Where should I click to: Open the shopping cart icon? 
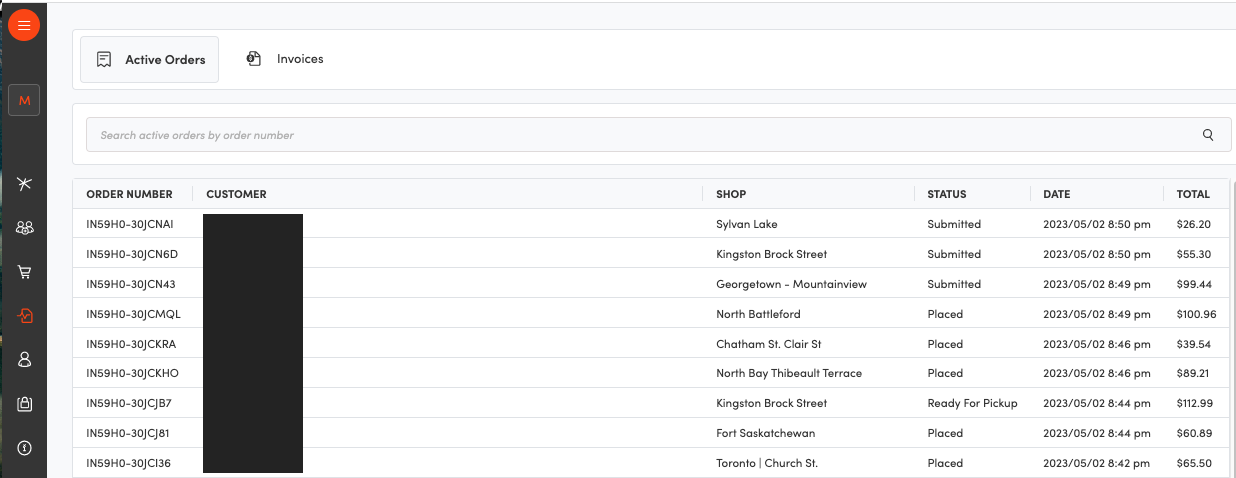coord(25,272)
